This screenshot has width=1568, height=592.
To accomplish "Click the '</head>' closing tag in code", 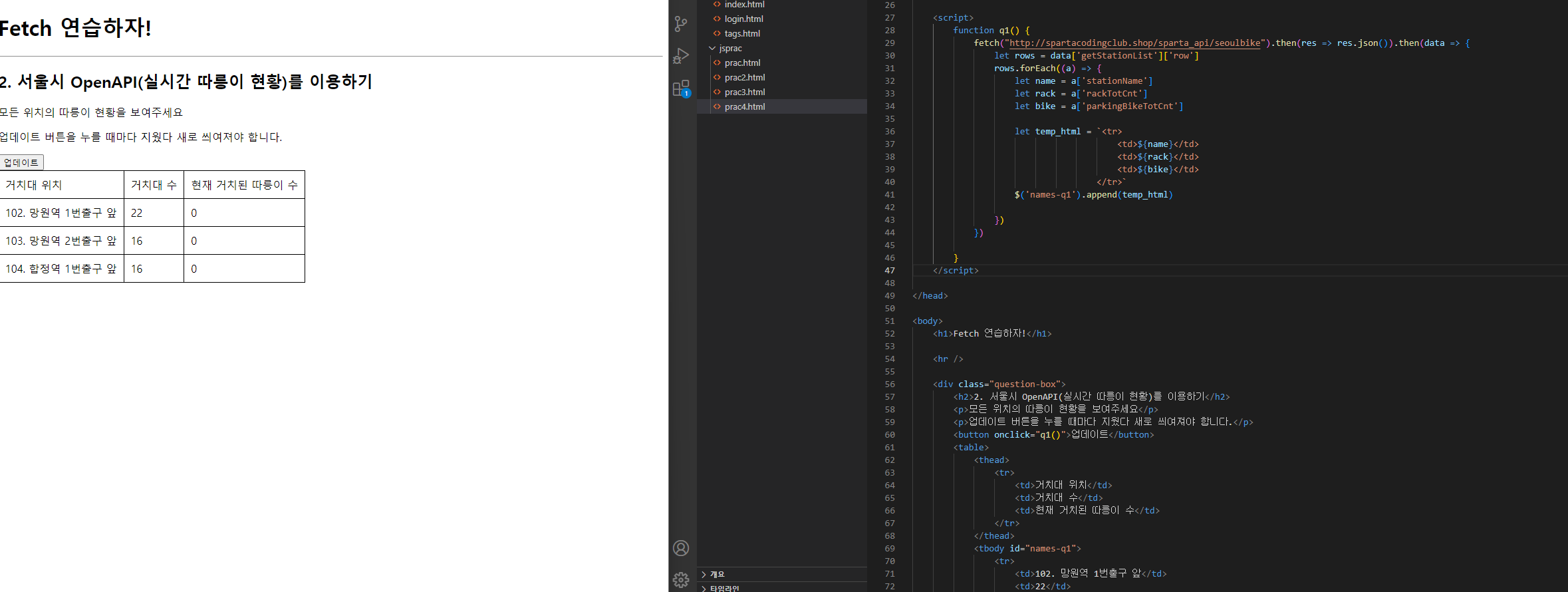I will click(x=930, y=296).
